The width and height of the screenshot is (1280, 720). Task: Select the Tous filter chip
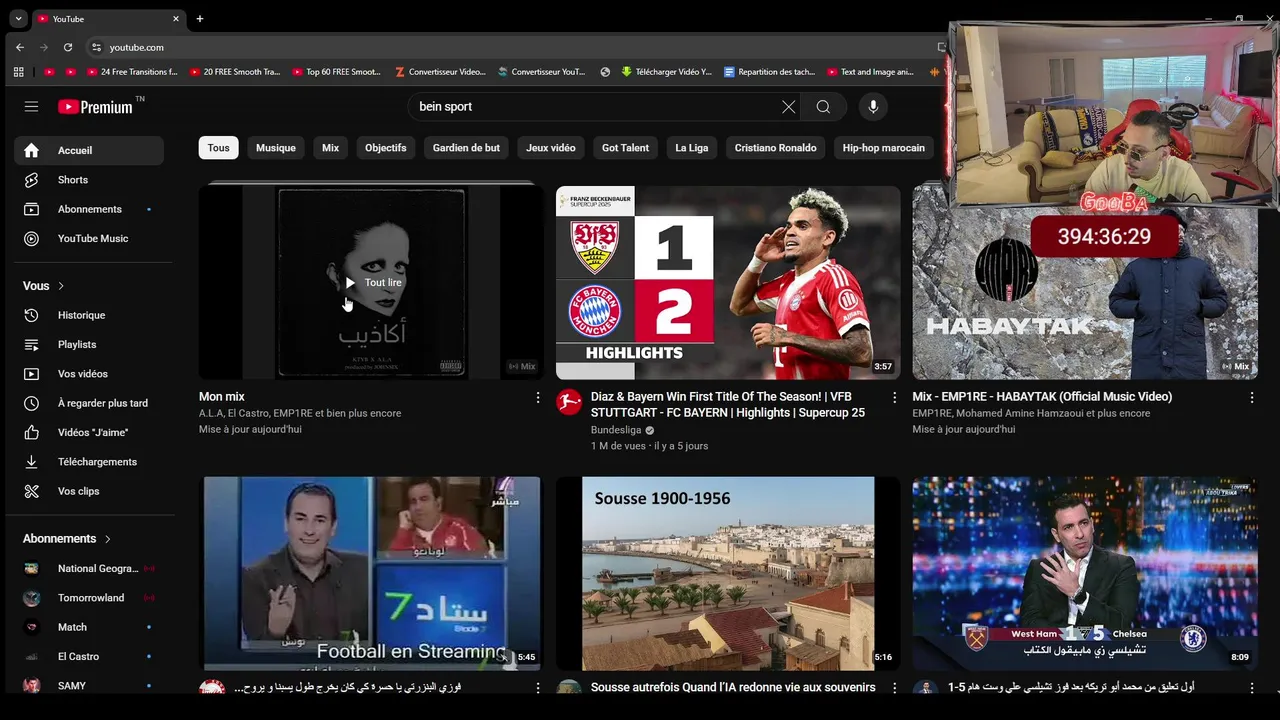219,148
